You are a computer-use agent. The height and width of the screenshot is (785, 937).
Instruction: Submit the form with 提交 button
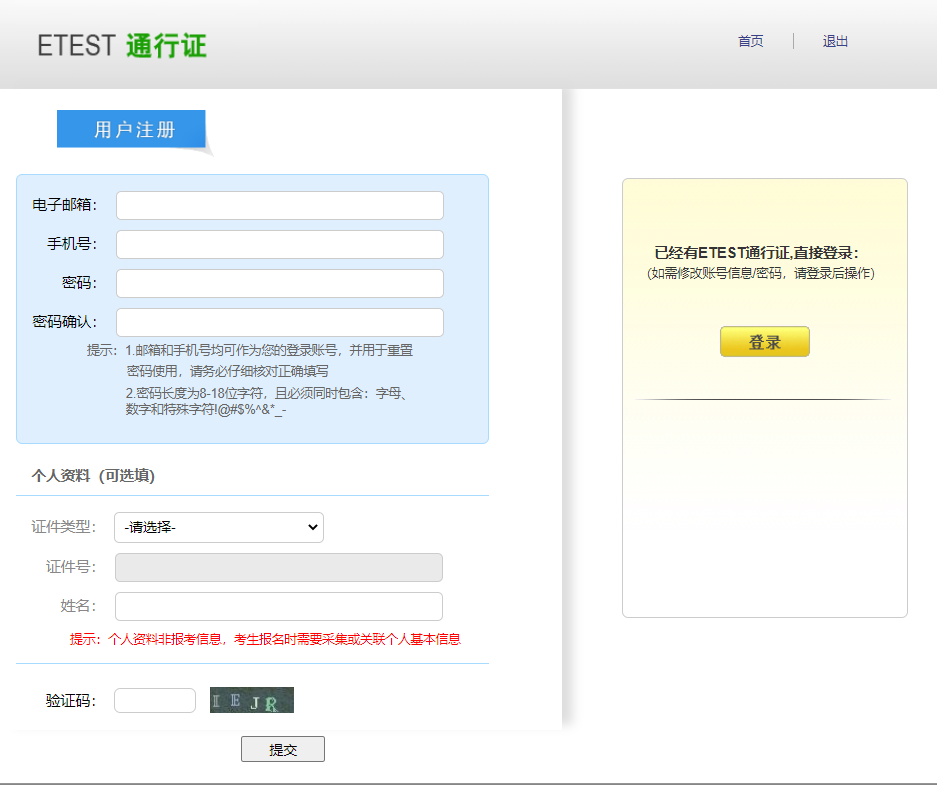[x=282, y=748]
